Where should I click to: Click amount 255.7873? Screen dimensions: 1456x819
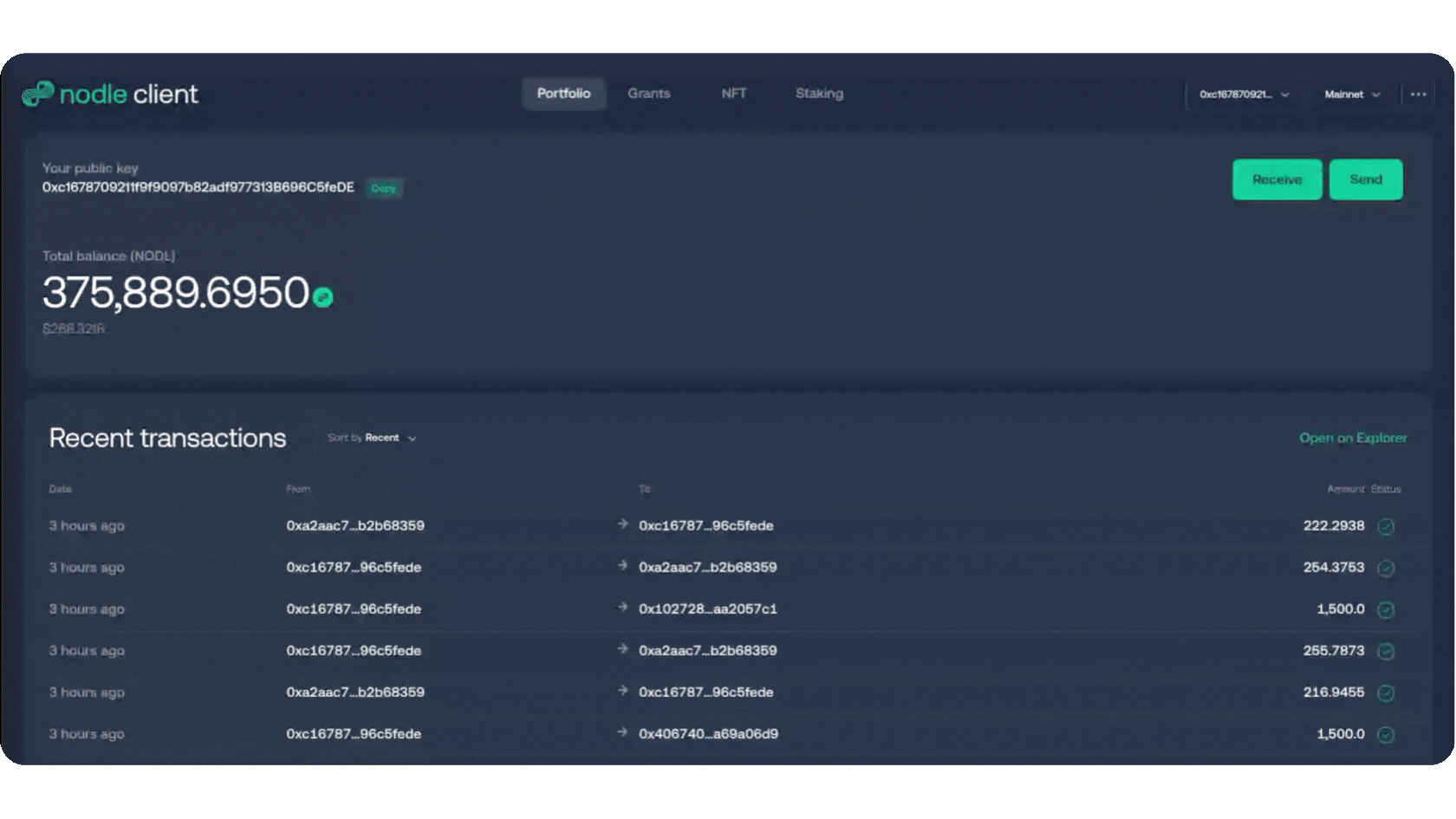click(x=1334, y=651)
